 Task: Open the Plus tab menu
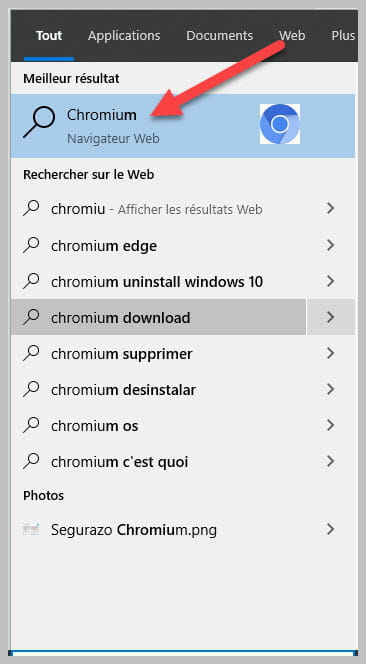(343, 36)
